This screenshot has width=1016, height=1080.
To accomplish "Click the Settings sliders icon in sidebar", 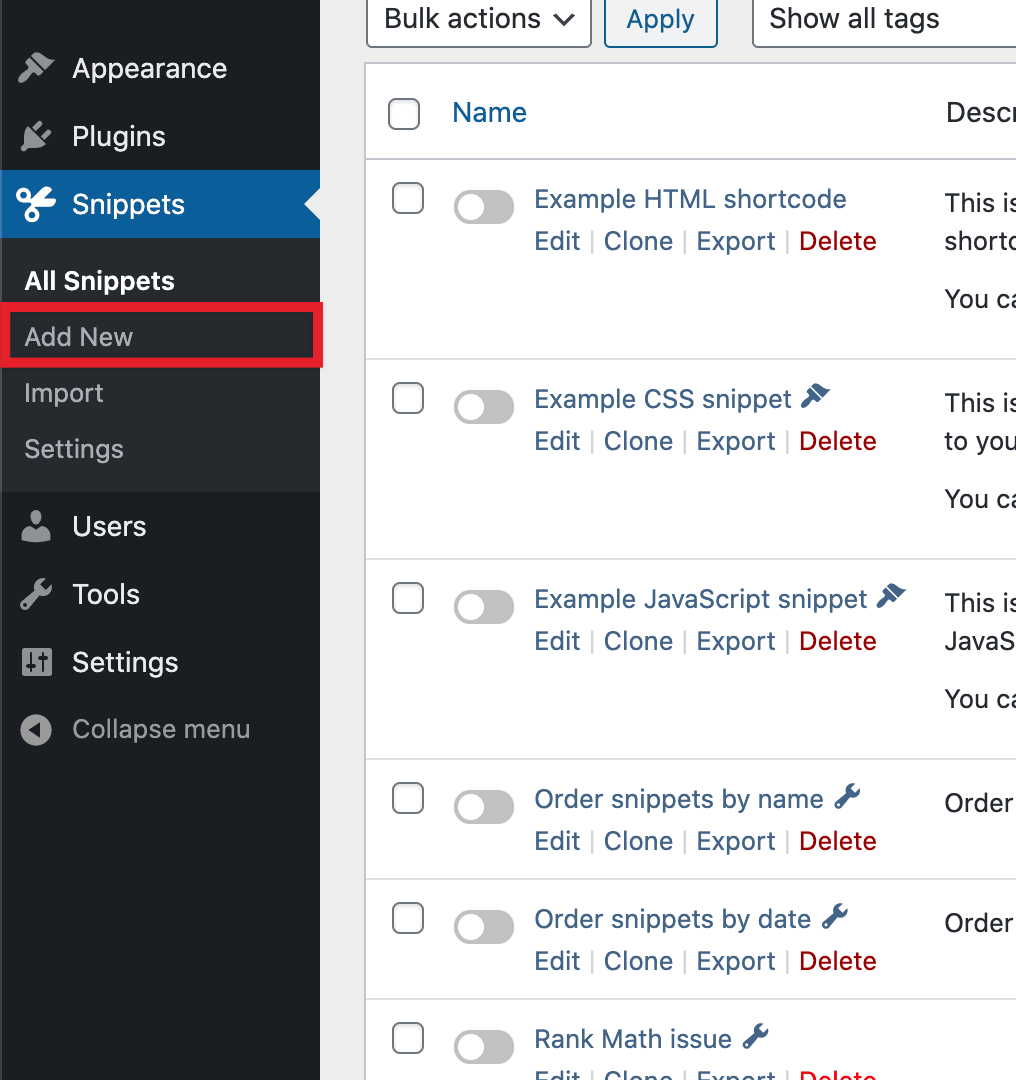I will tap(37, 662).
